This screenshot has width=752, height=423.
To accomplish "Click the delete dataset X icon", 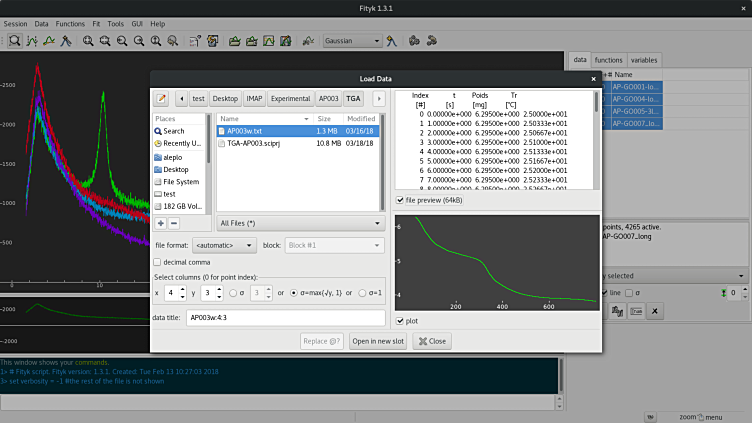I will [655, 312].
